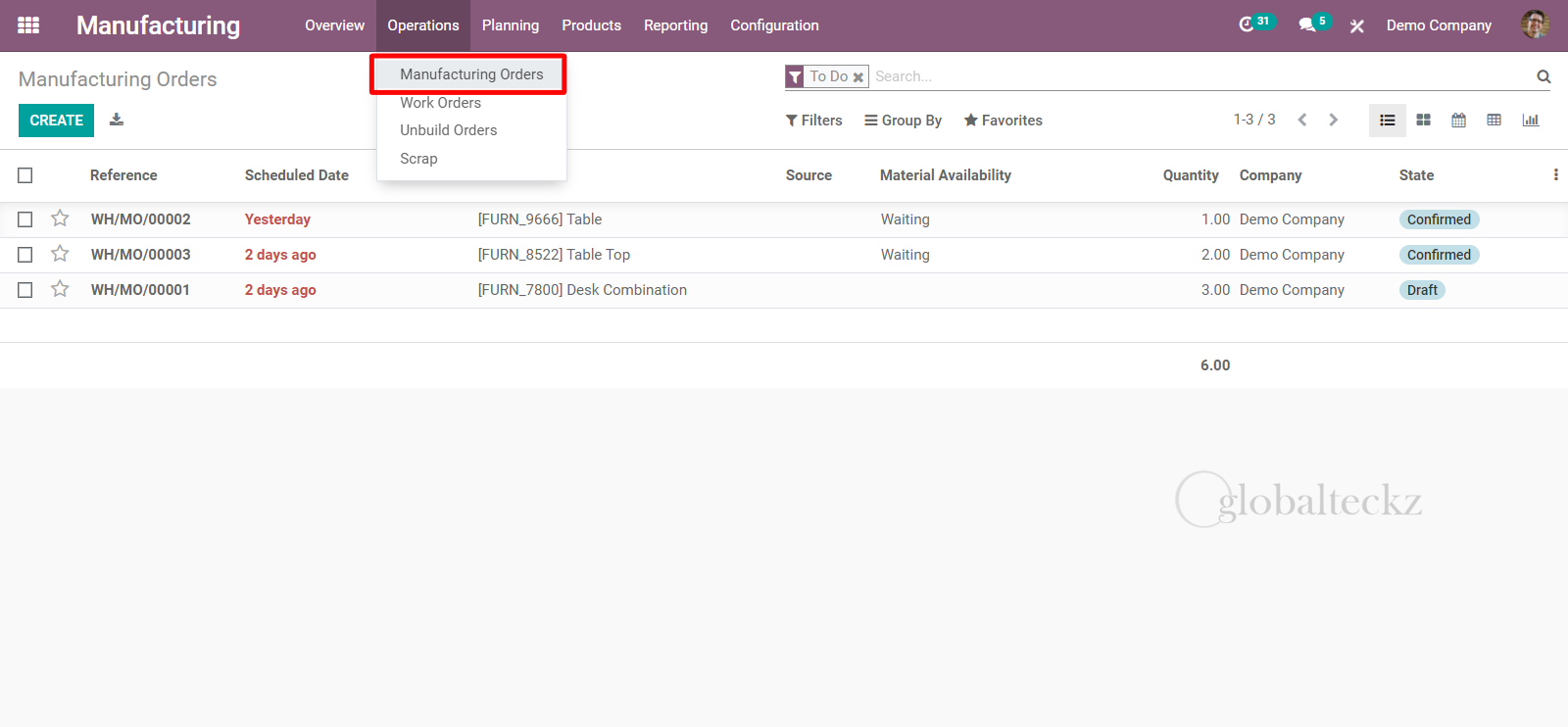Open the activities clock icon with 31 badge
This screenshot has height=727, width=1568.
pos(1255,24)
